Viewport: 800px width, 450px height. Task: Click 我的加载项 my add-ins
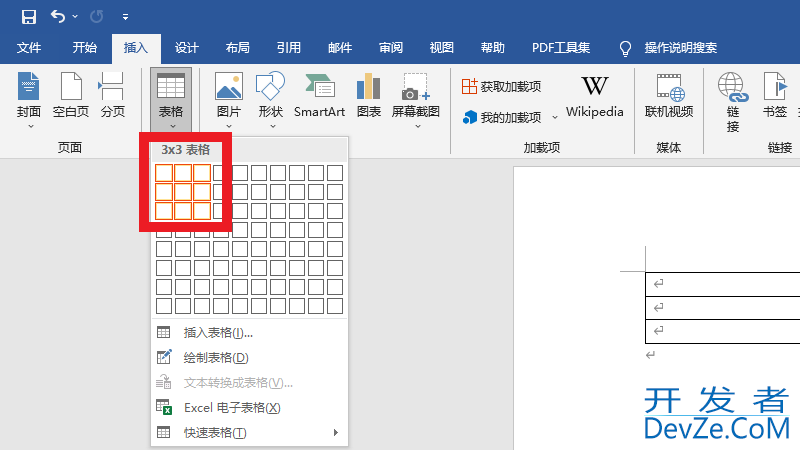pyautogui.click(x=502, y=117)
